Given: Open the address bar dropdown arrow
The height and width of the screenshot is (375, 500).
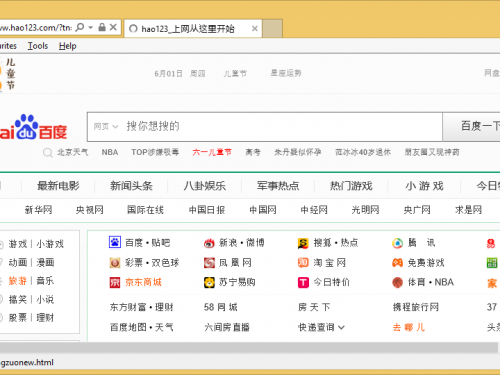Looking at the screenshot, I should point(91,27).
